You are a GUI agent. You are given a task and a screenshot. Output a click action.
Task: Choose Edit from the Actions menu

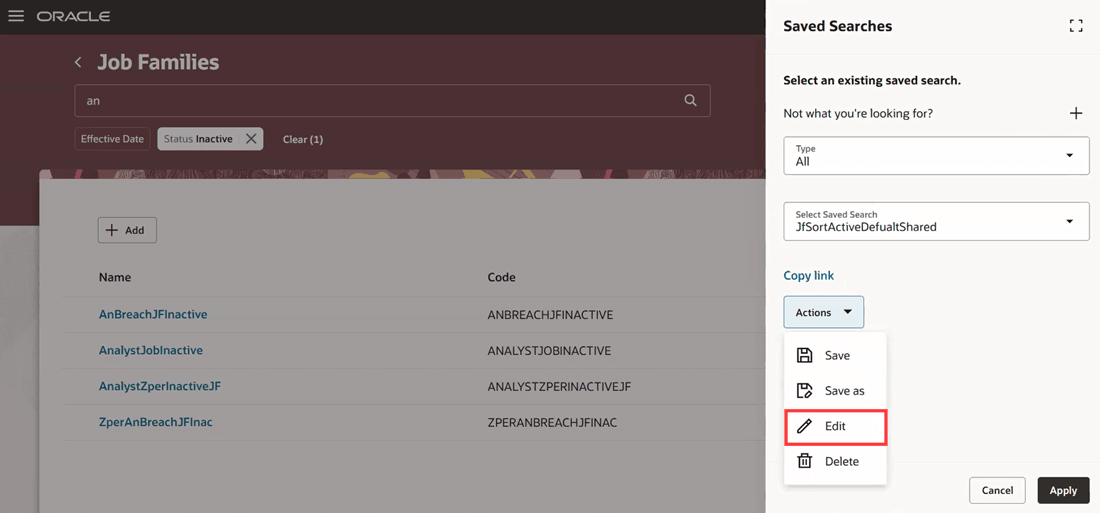pos(836,427)
